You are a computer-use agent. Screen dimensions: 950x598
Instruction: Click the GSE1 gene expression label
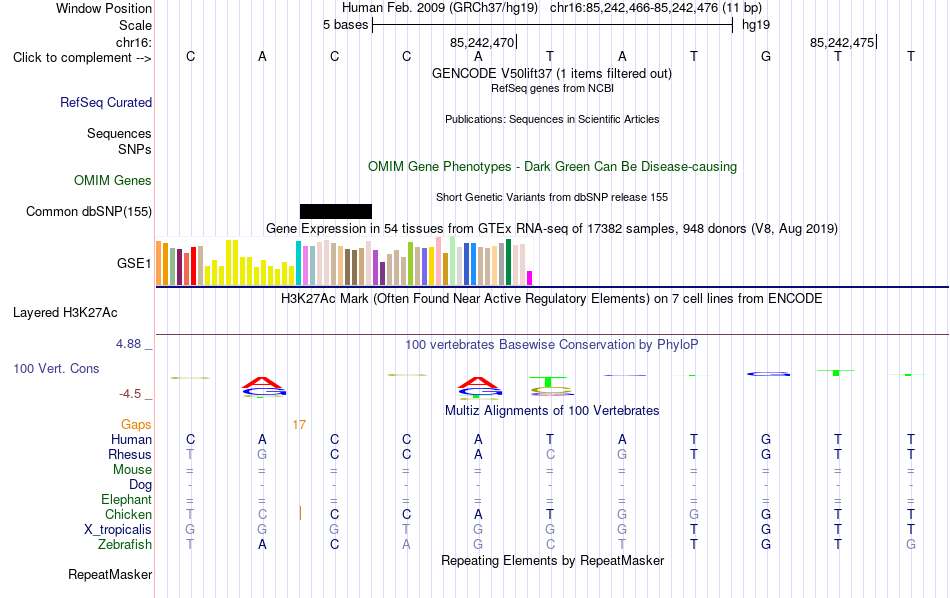click(134, 263)
